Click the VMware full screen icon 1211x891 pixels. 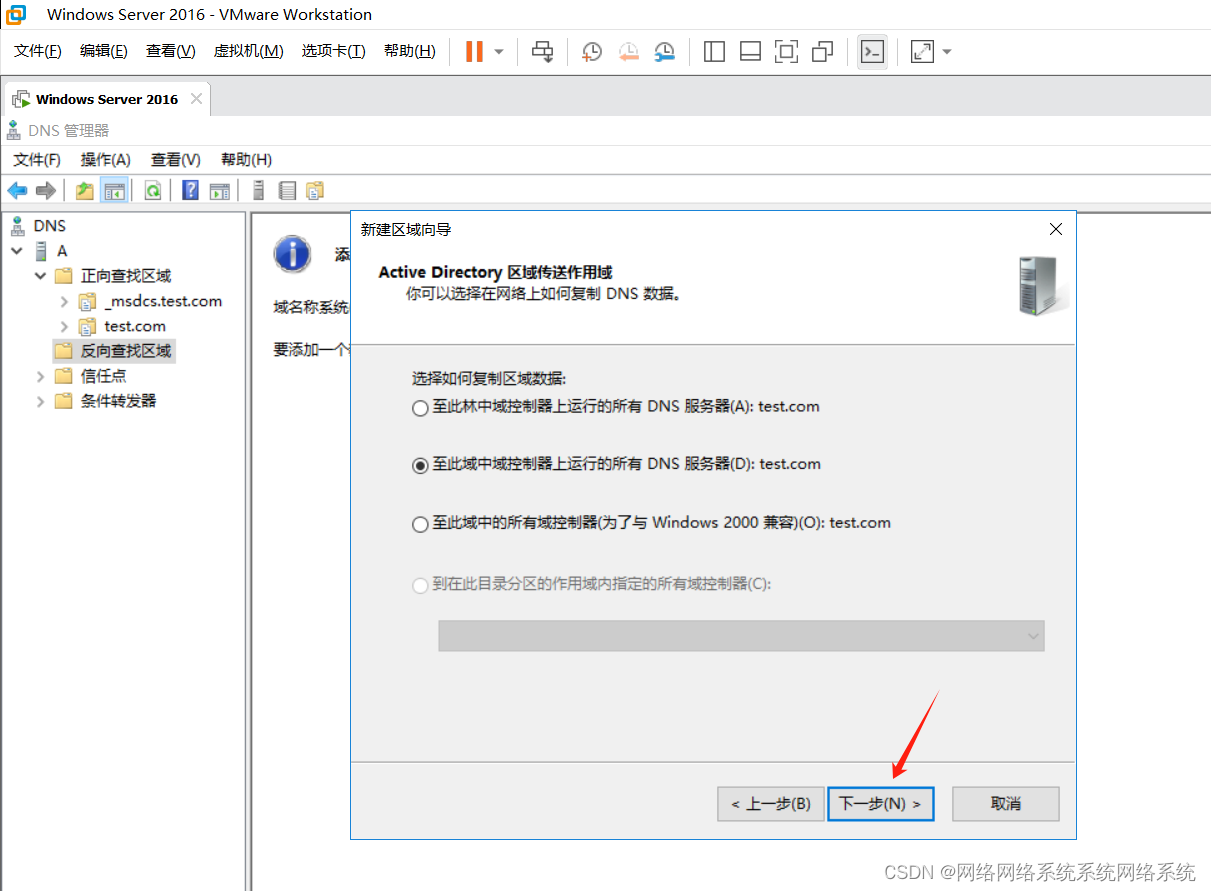coord(921,51)
